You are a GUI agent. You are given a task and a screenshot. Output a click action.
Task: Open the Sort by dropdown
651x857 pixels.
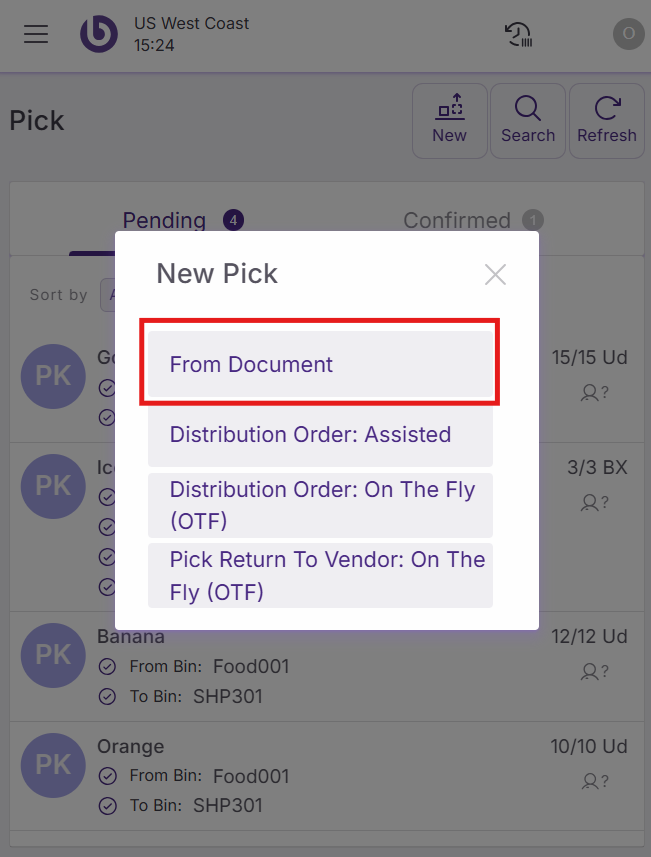pyautogui.click(x=107, y=295)
